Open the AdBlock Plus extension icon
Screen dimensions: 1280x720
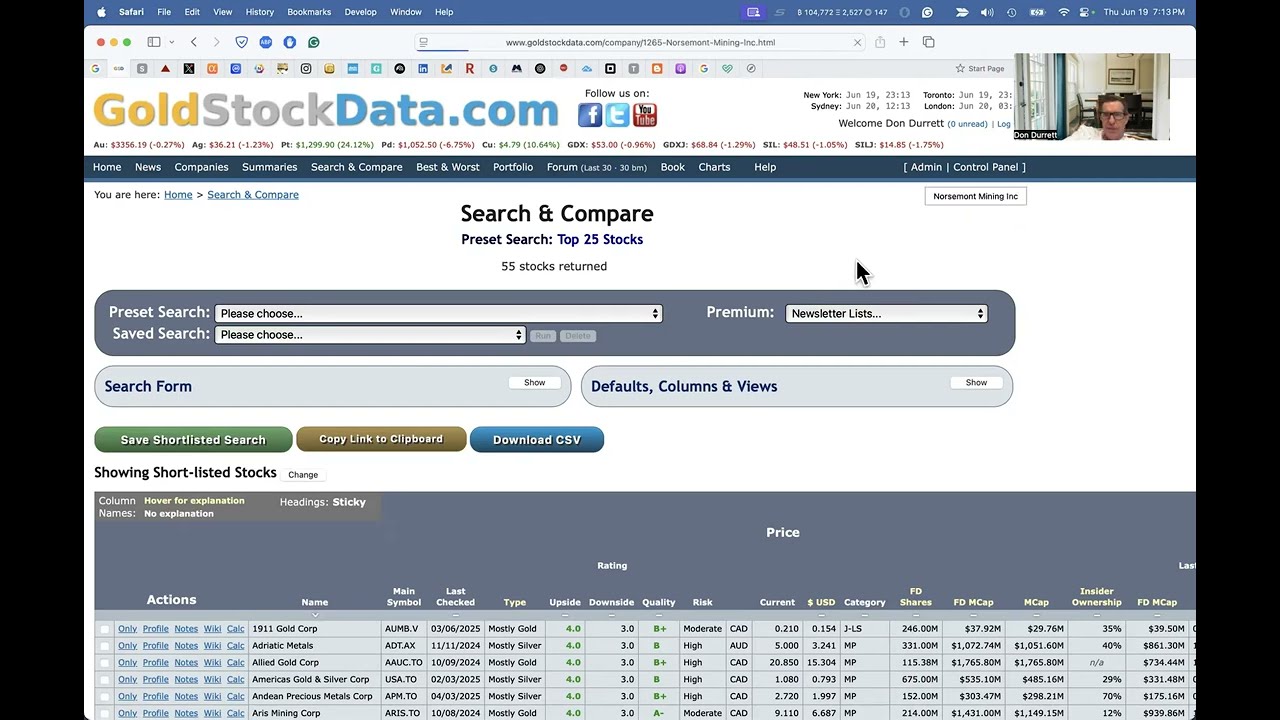click(x=266, y=42)
